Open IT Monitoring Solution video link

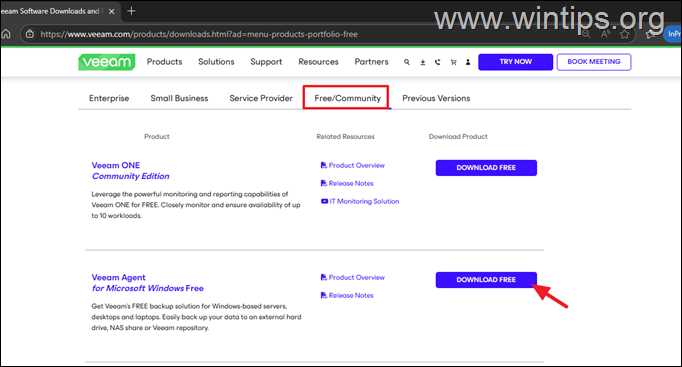tap(360, 201)
